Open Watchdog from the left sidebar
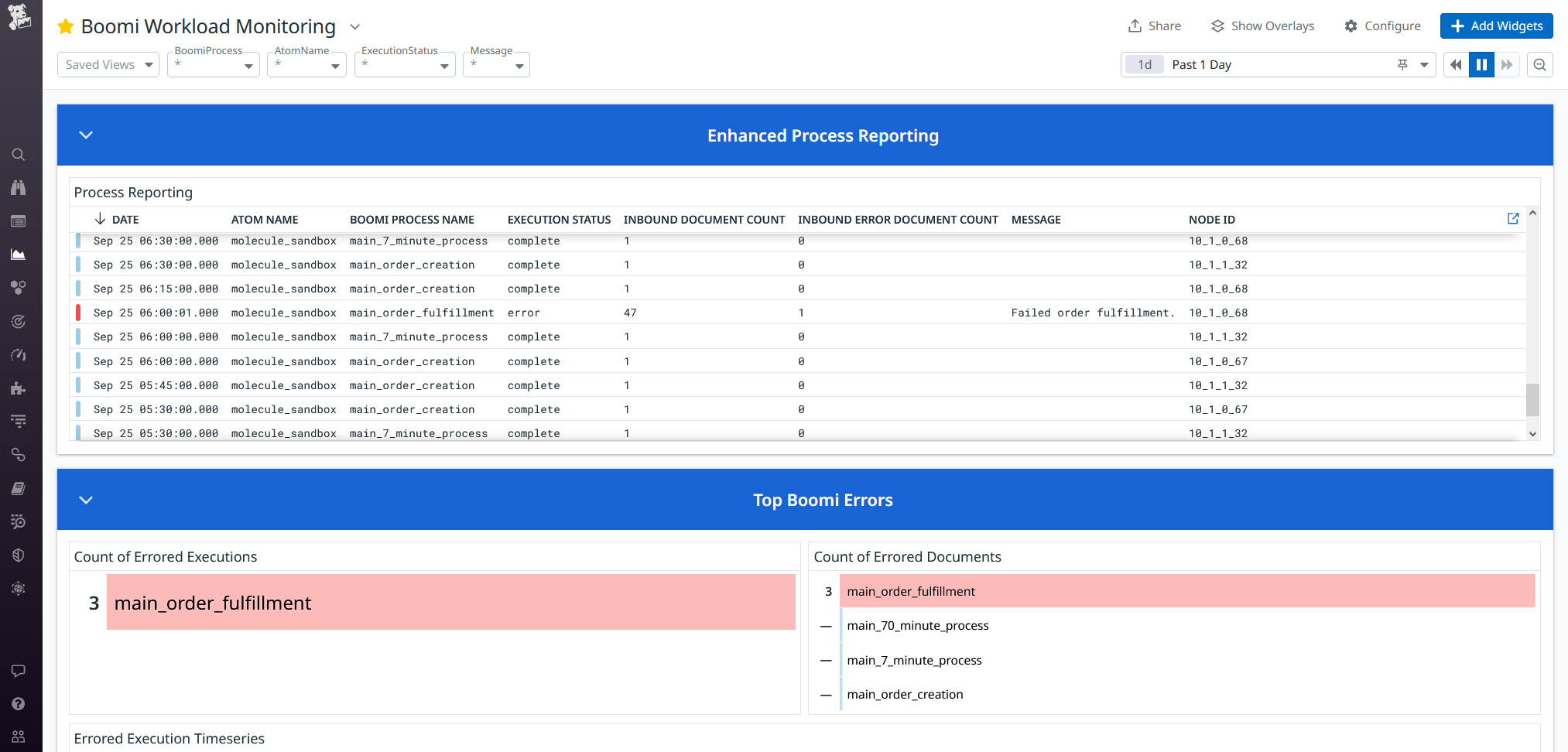The width and height of the screenshot is (1568, 752). click(x=19, y=187)
